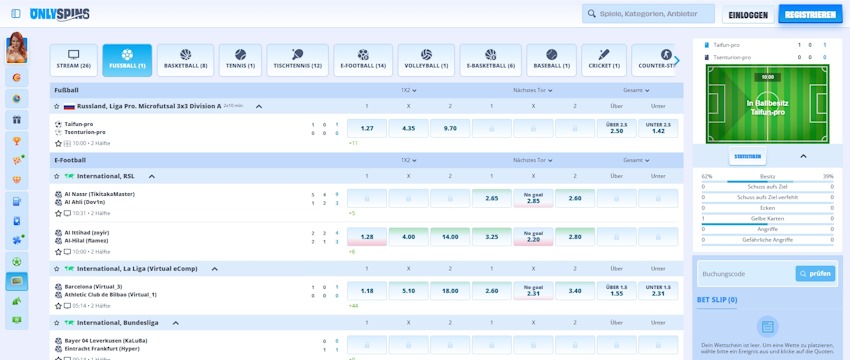
Task: Open the stream icon for the Barcelona match
Action: coord(67,306)
